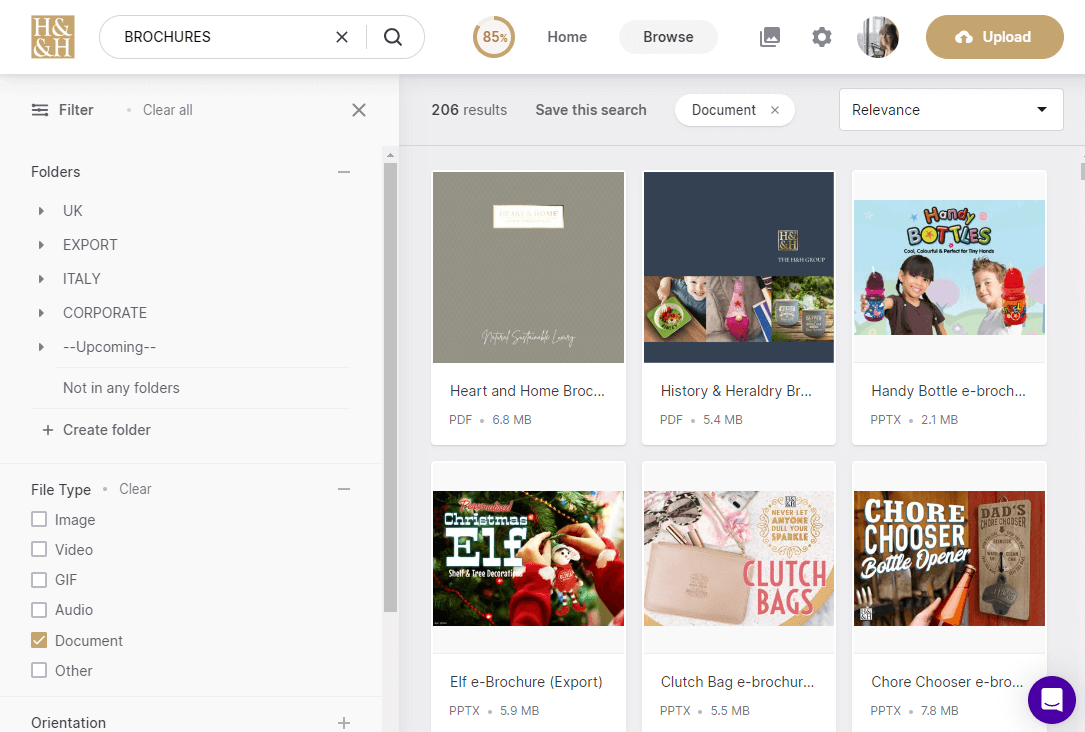This screenshot has width=1085, height=732.
Task: Click the History & Heraldry Br... title
Action: (x=736, y=391)
